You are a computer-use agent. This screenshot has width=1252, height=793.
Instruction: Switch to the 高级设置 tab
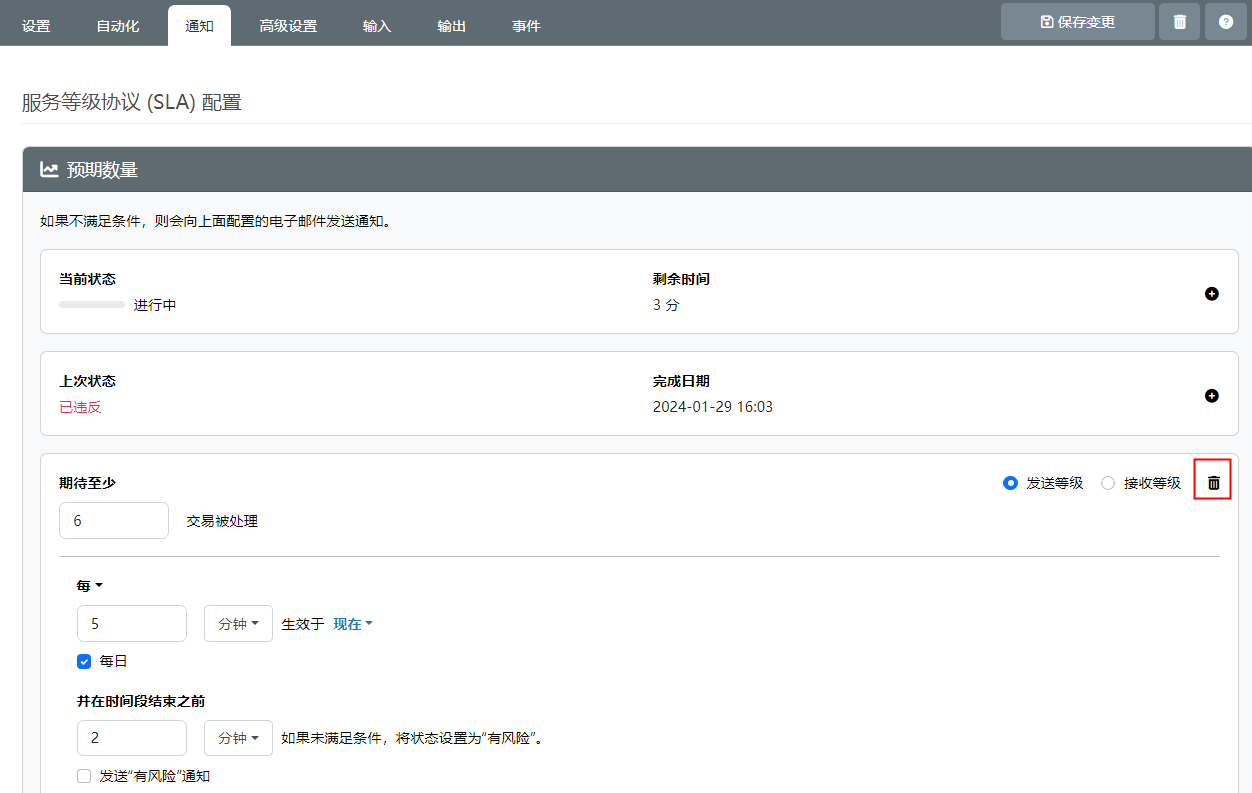[x=288, y=26]
